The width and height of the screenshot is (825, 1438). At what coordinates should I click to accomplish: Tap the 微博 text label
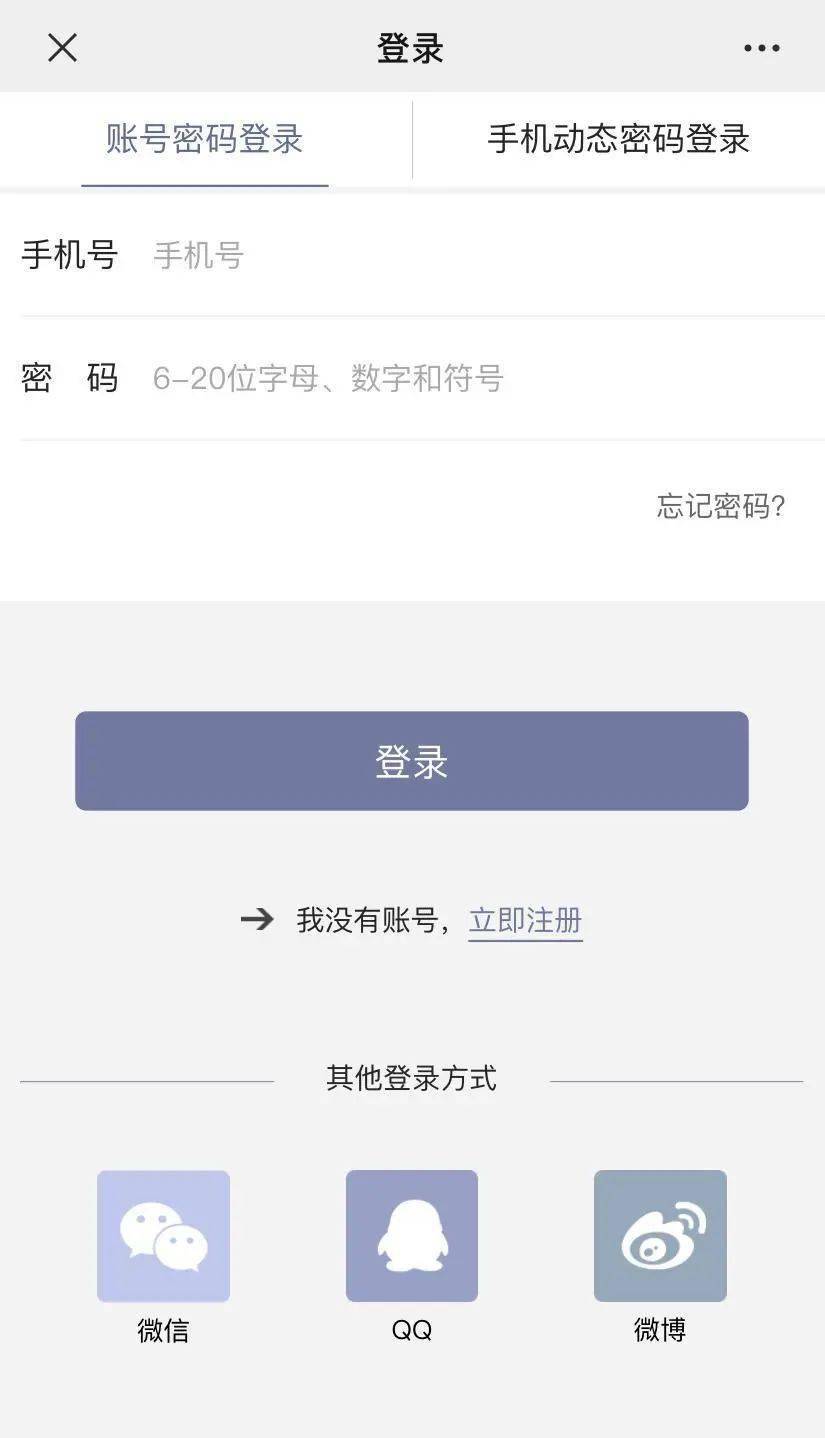click(660, 1330)
